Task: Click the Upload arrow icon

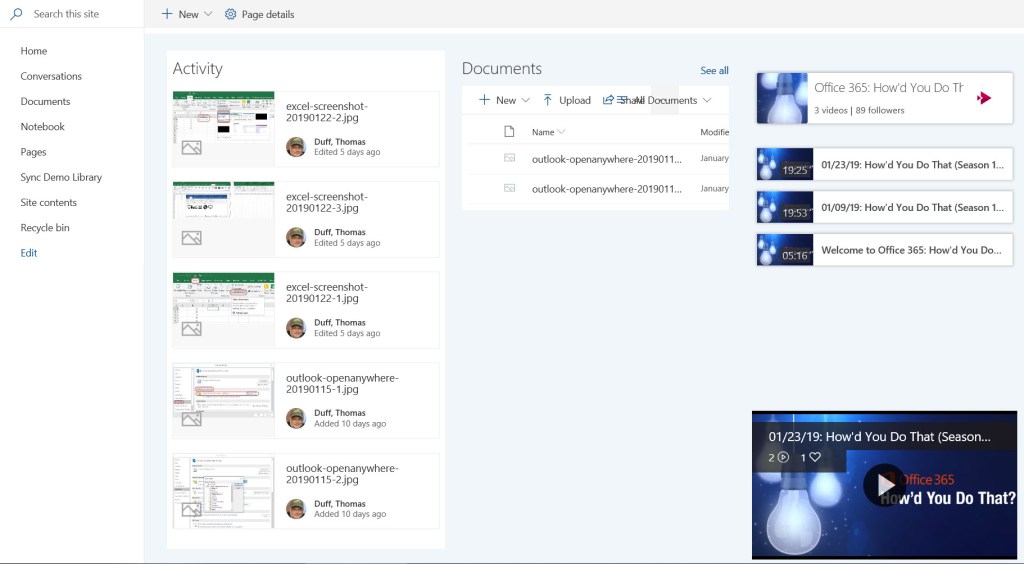Action: coord(548,100)
